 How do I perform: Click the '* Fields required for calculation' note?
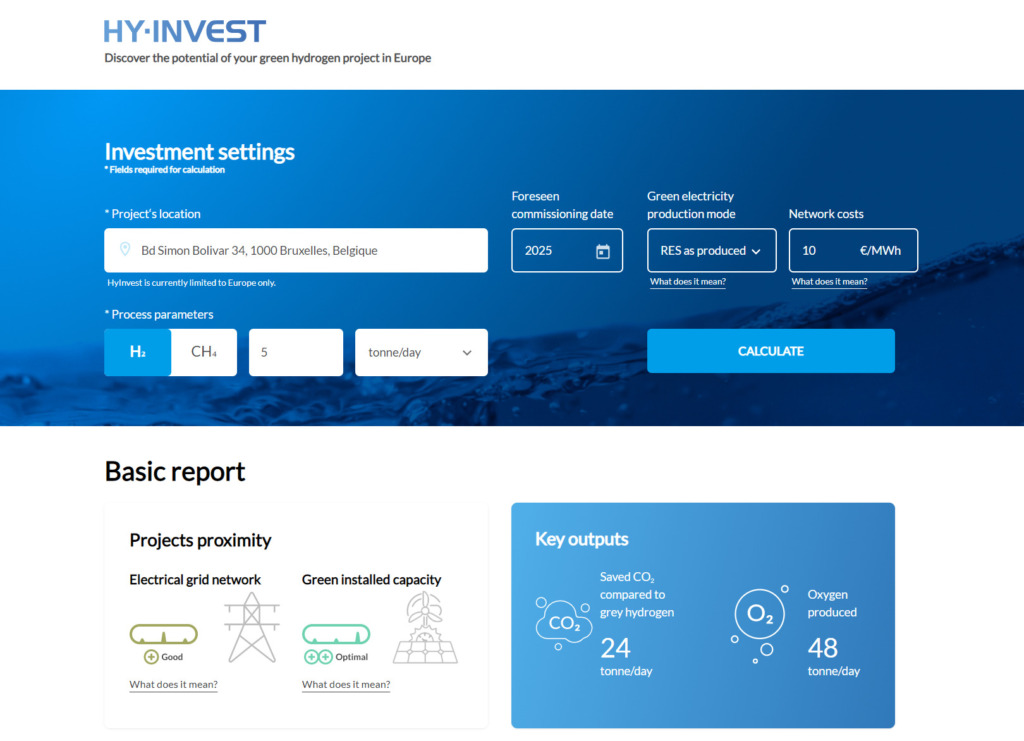[165, 170]
